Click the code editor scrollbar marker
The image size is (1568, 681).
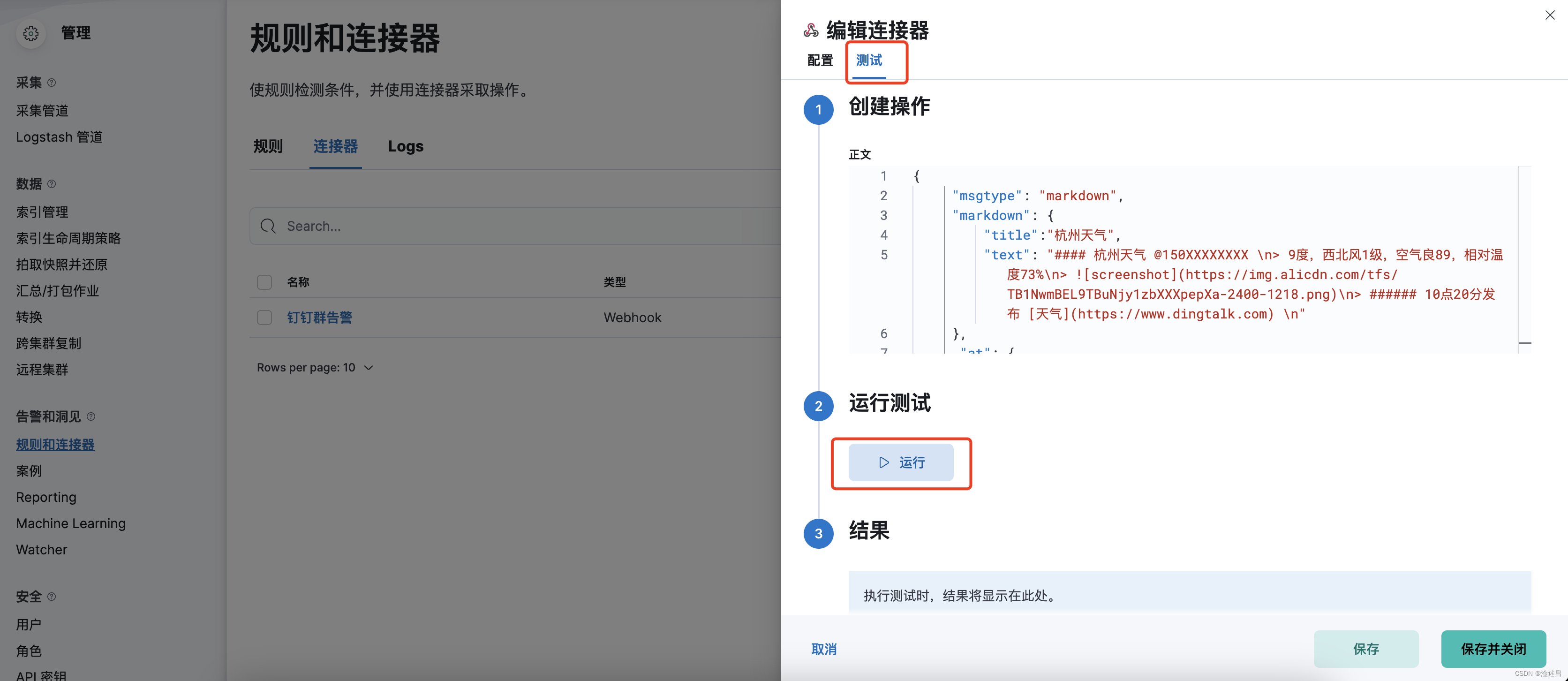(1525, 343)
